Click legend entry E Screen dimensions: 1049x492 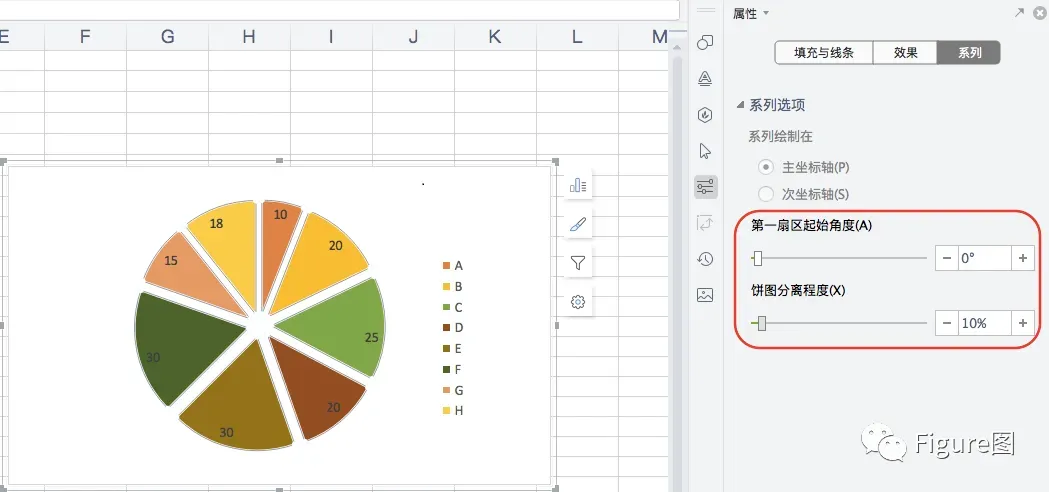[453, 349]
